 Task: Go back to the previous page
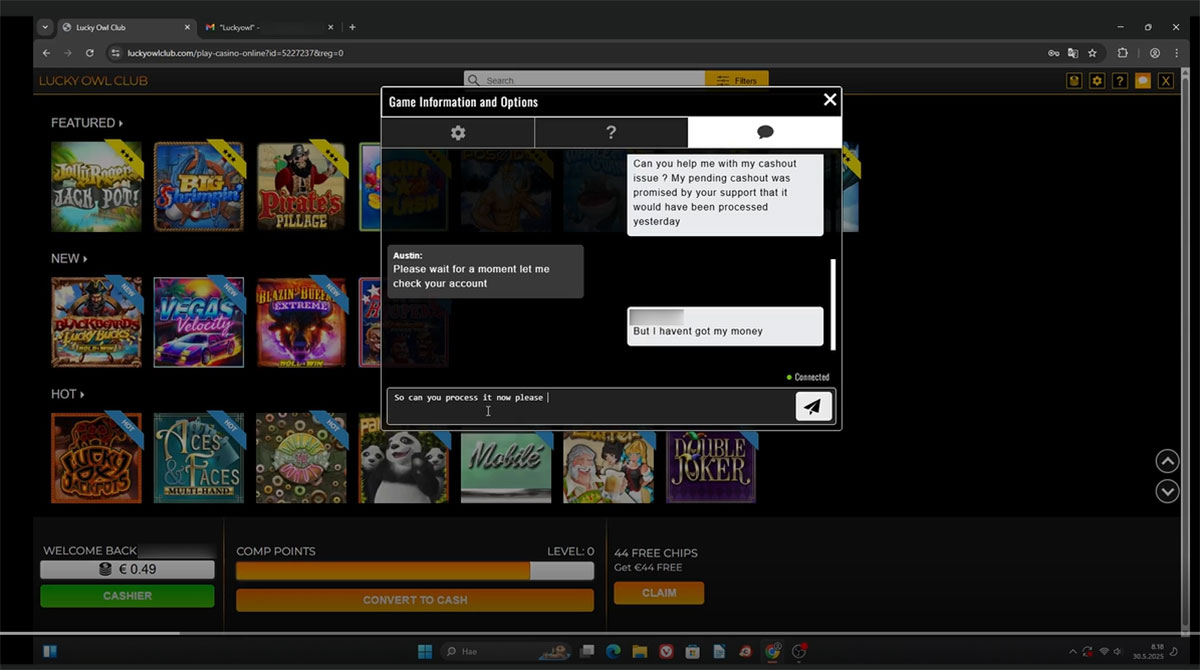(x=46, y=53)
